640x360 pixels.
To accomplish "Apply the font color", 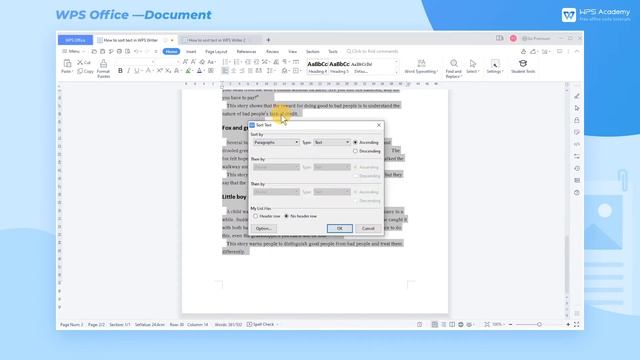I will [x=200, y=71].
